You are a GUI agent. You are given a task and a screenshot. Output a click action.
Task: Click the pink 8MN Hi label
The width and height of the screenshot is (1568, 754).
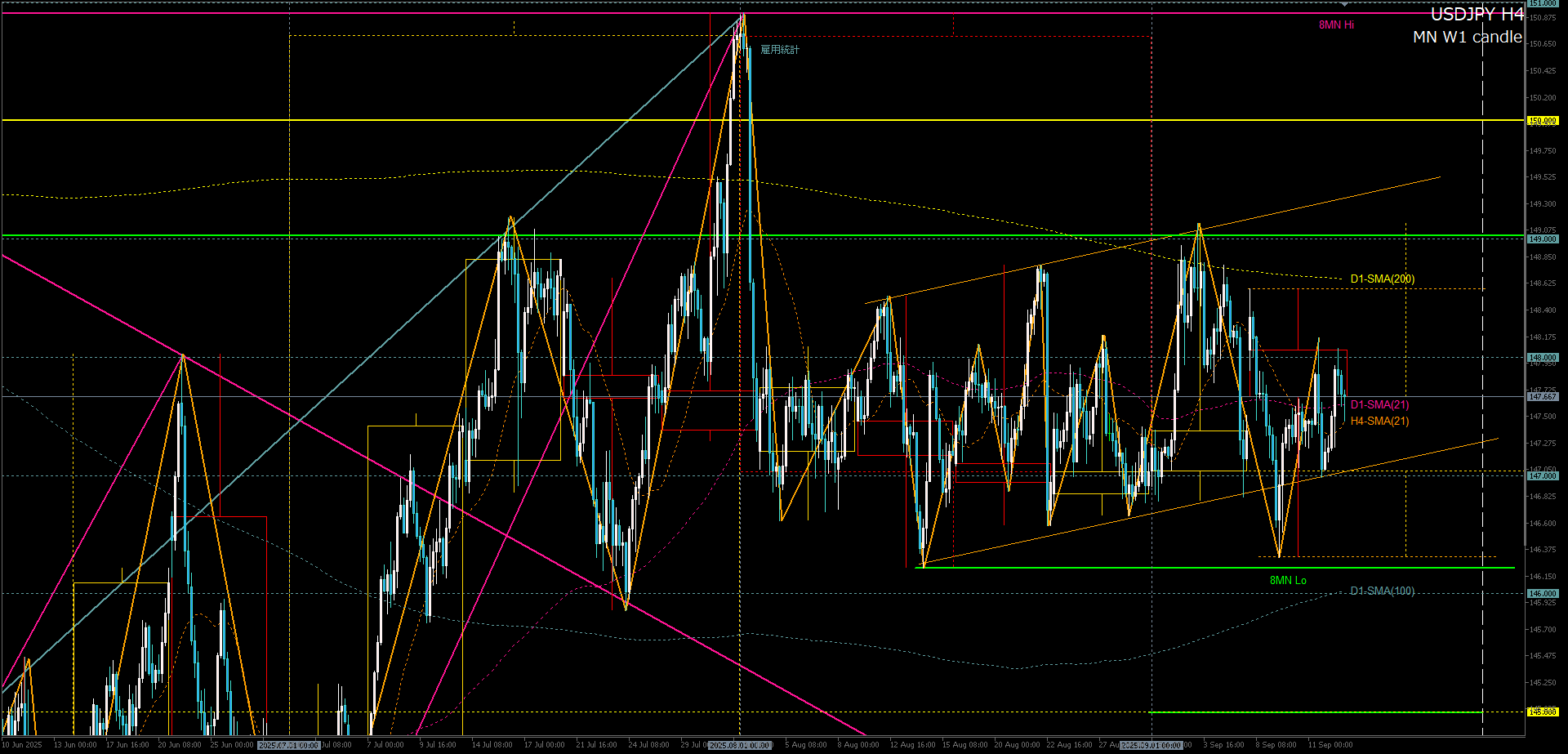tap(1336, 25)
